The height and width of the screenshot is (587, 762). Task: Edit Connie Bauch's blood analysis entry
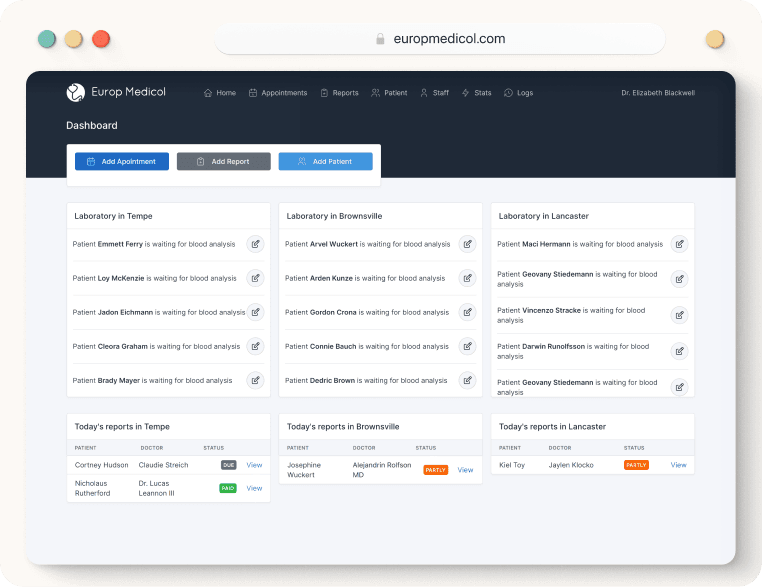tap(468, 346)
